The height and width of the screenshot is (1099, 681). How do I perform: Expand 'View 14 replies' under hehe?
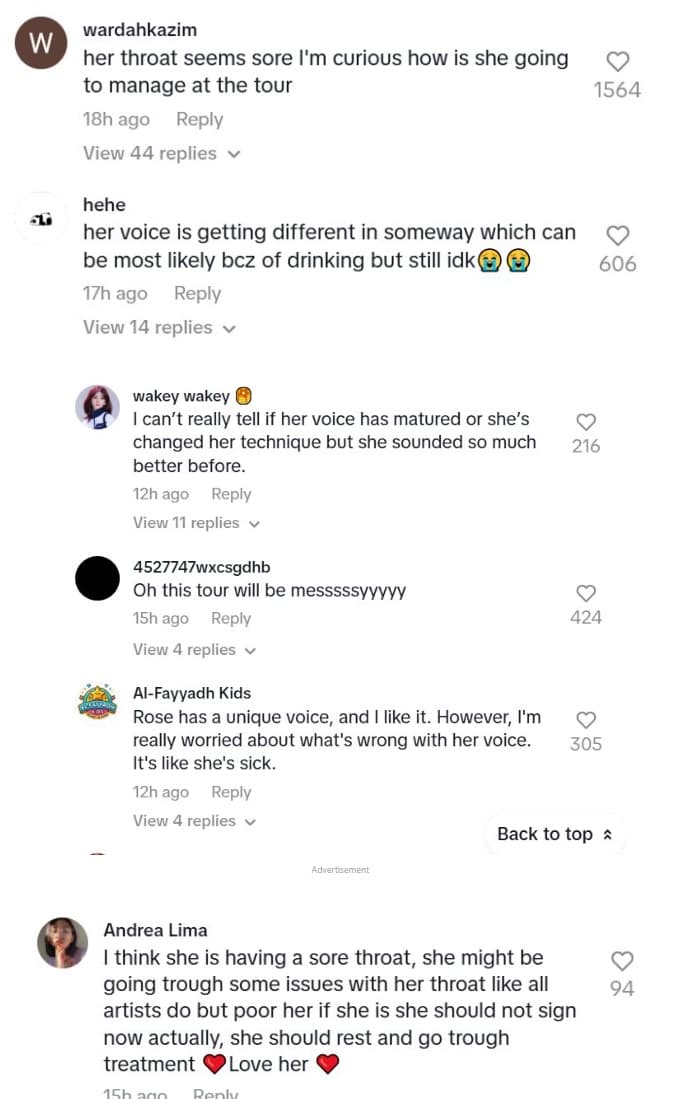tap(159, 327)
